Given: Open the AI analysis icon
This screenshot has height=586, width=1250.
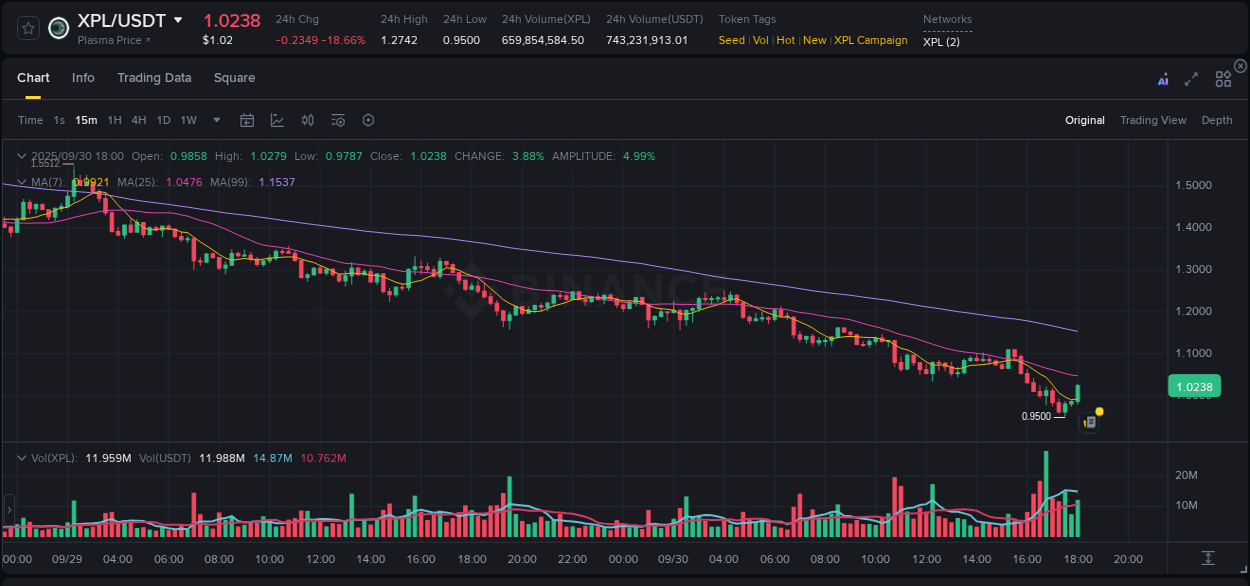Looking at the screenshot, I should click(1163, 77).
